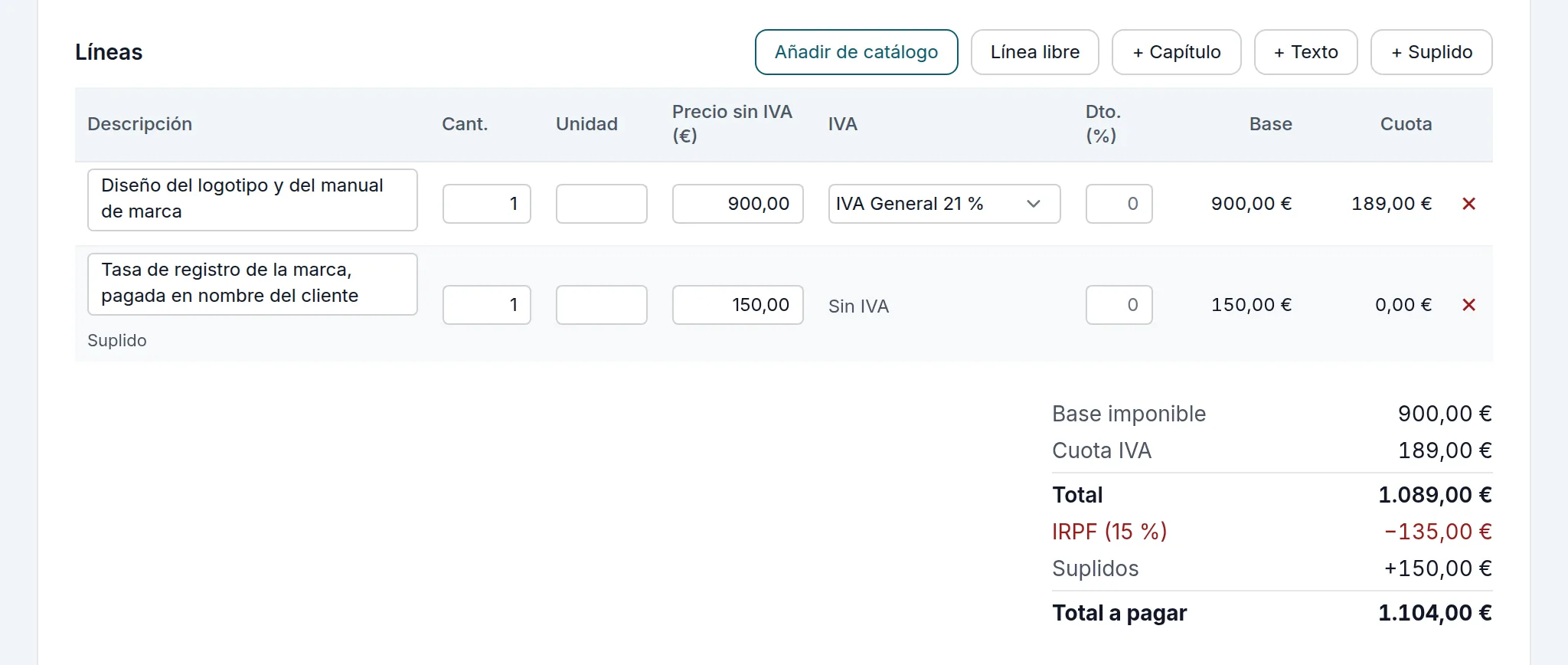The image size is (1568, 665).
Task: Remove the Suplido trademark fee line
Action: [x=1468, y=305]
